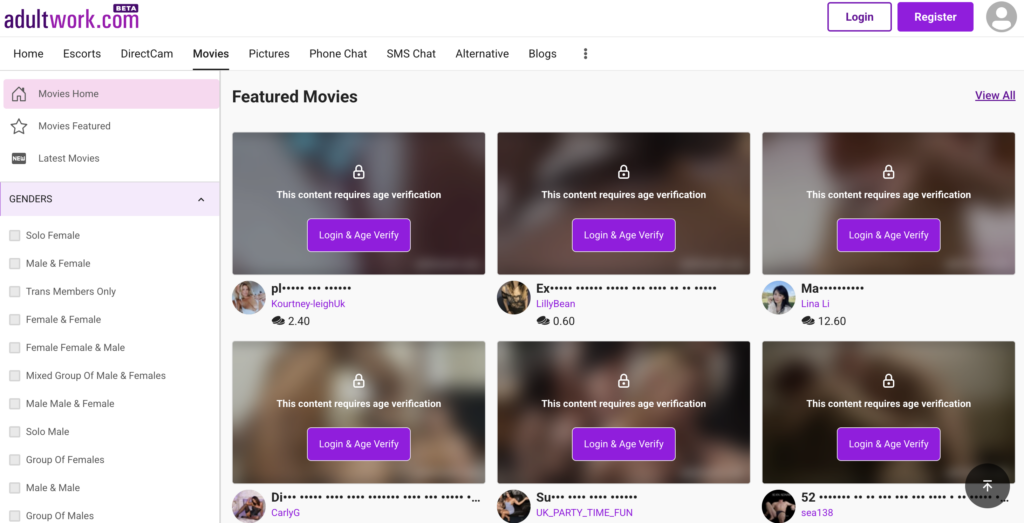Check the Female Female & Male checkbox
Viewport: 1024px width, 523px height.
click(x=14, y=348)
